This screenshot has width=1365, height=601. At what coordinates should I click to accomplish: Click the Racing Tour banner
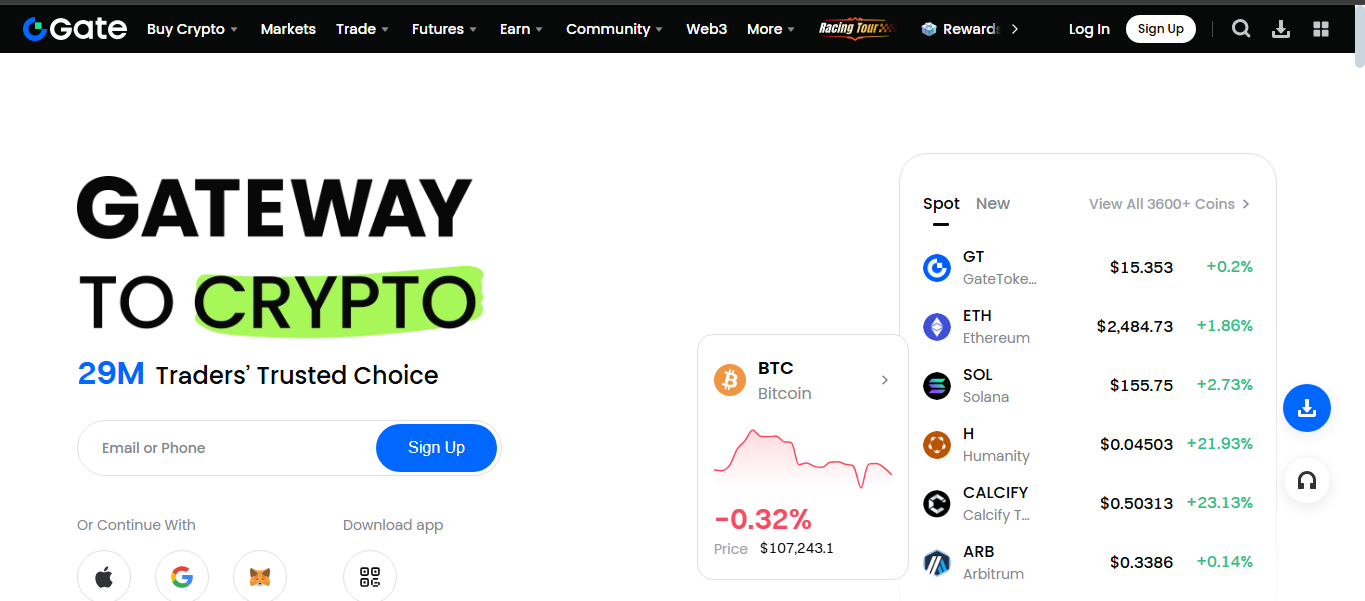click(x=856, y=29)
